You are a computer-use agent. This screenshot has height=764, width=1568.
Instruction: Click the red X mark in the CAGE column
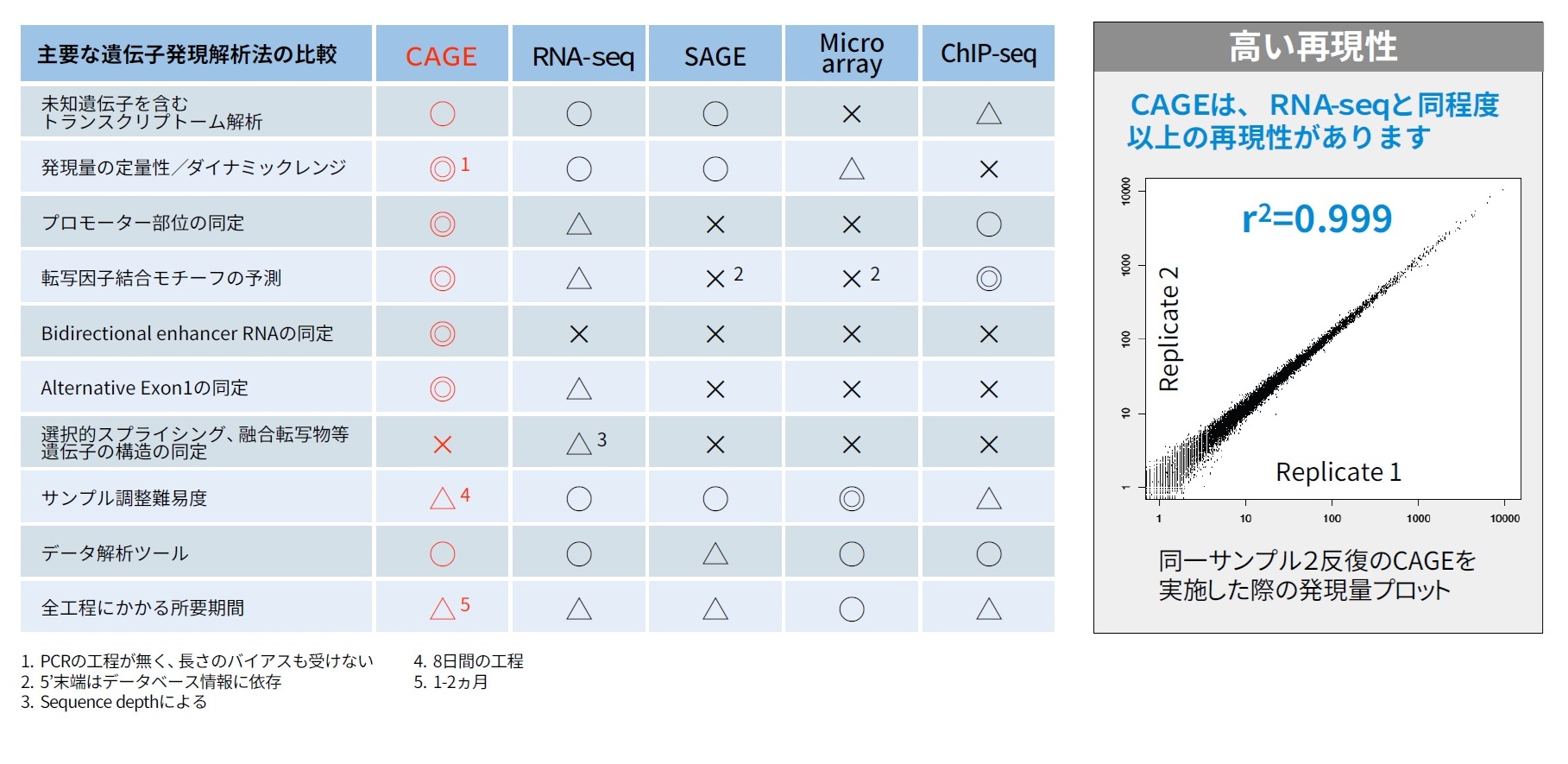click(442, 445)
